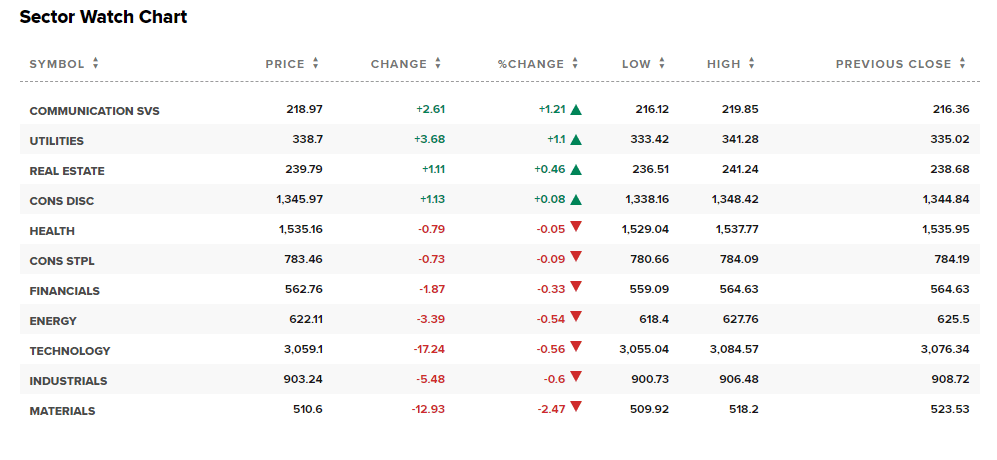Image resolution: width=997 pixels, height=460 pixels.
Task: Click the red down arrow for Technology
Action: (x=576, y=347)
